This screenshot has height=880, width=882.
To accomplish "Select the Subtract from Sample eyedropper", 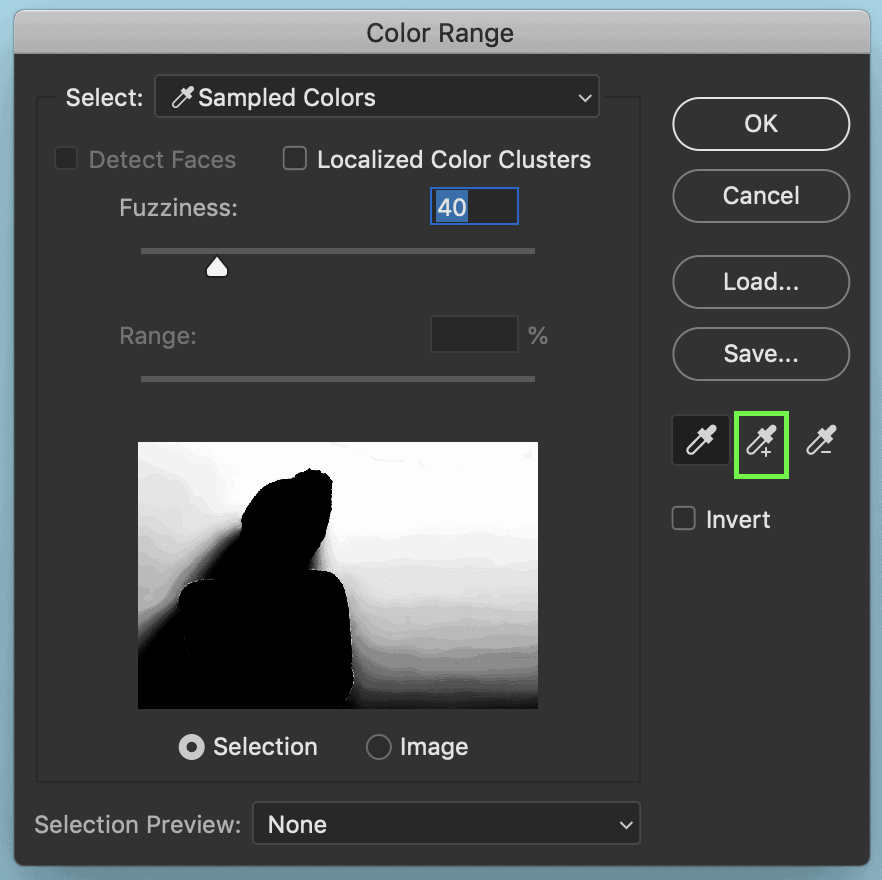I will [821, 440].
